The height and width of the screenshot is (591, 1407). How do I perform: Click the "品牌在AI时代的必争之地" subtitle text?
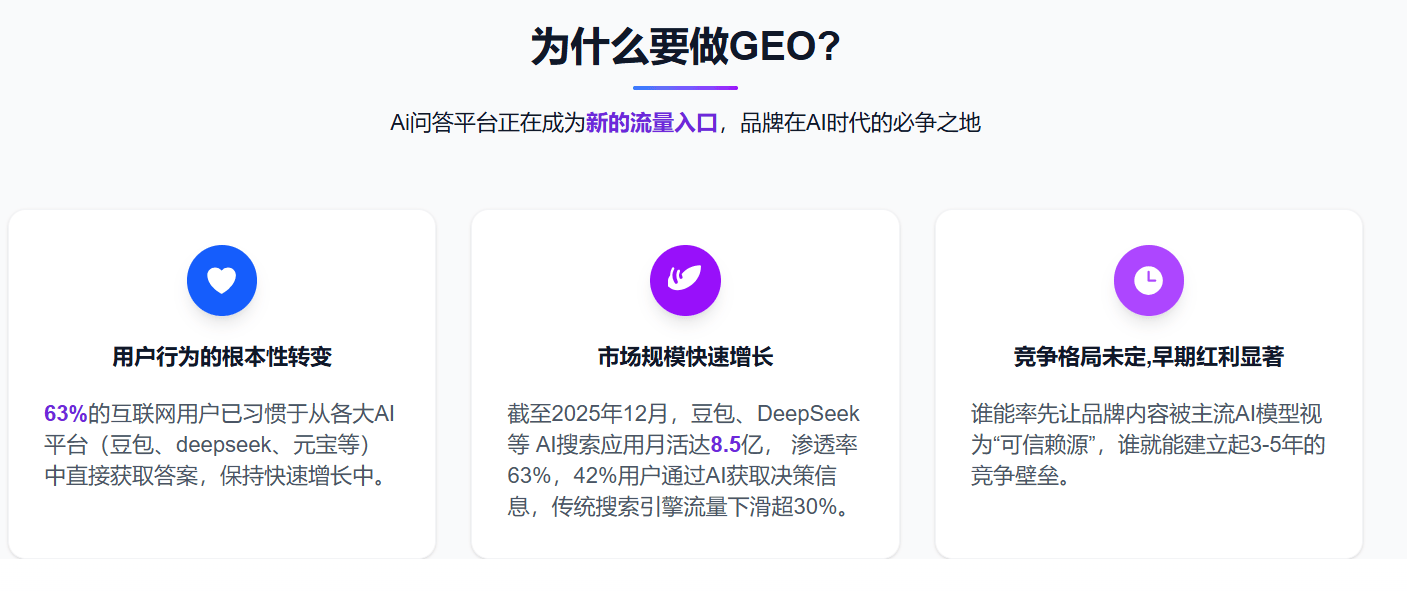click(x=861, y=123)
